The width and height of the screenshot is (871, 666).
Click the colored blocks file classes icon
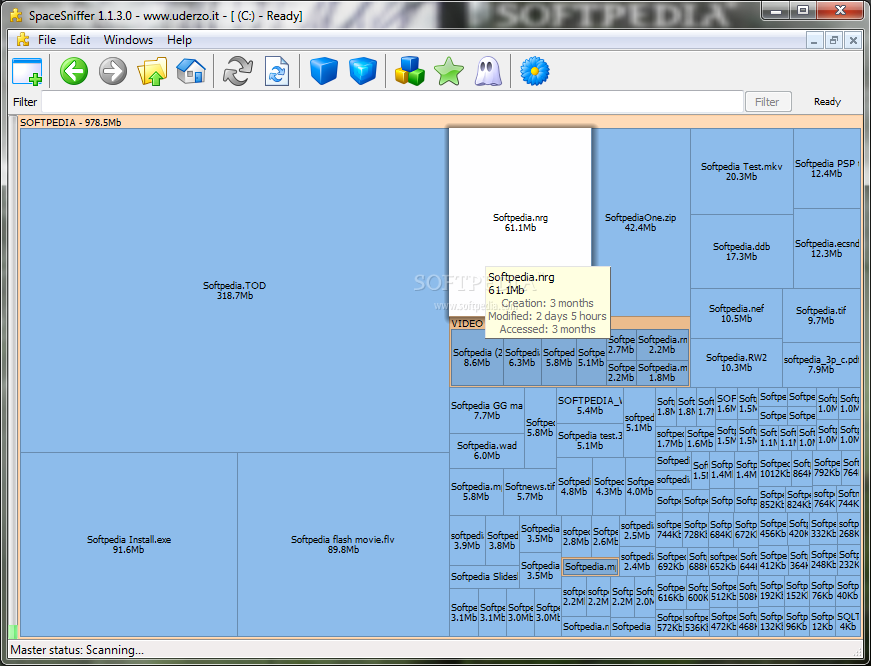(410, 71)
